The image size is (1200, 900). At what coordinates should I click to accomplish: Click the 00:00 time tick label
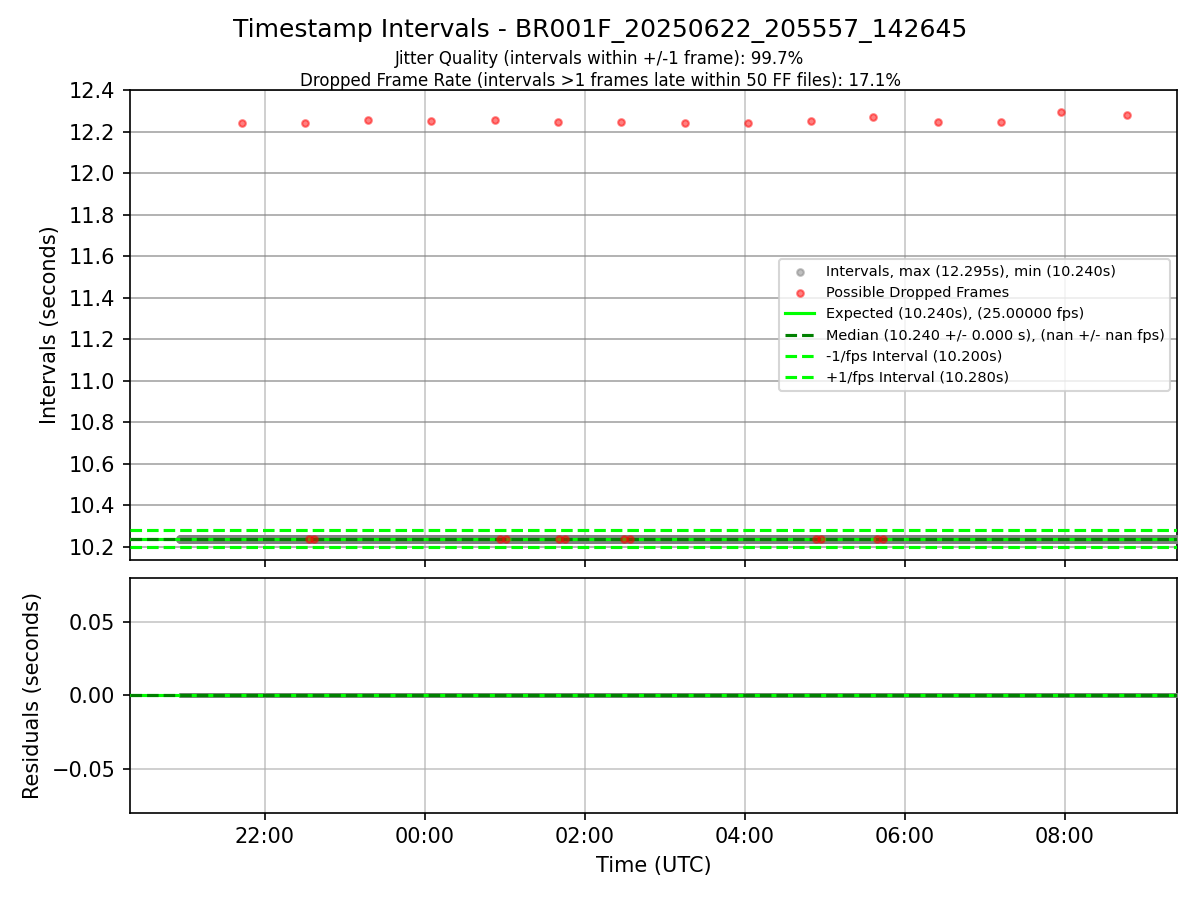point(425,834)
